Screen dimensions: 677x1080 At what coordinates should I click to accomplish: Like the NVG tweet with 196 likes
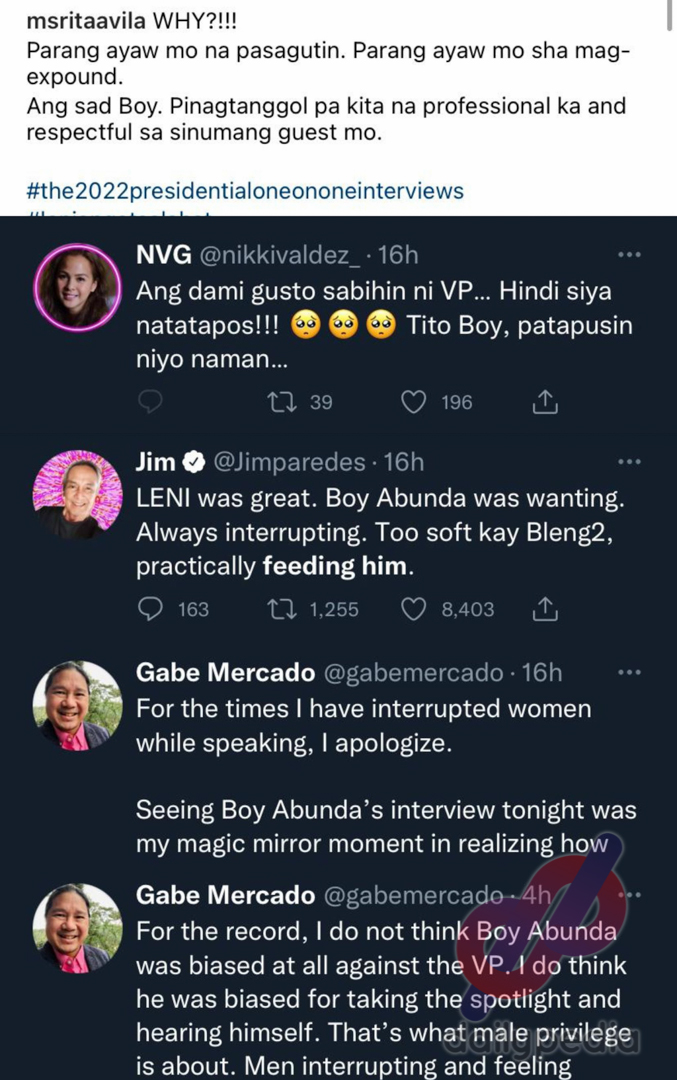pos(414,402)
